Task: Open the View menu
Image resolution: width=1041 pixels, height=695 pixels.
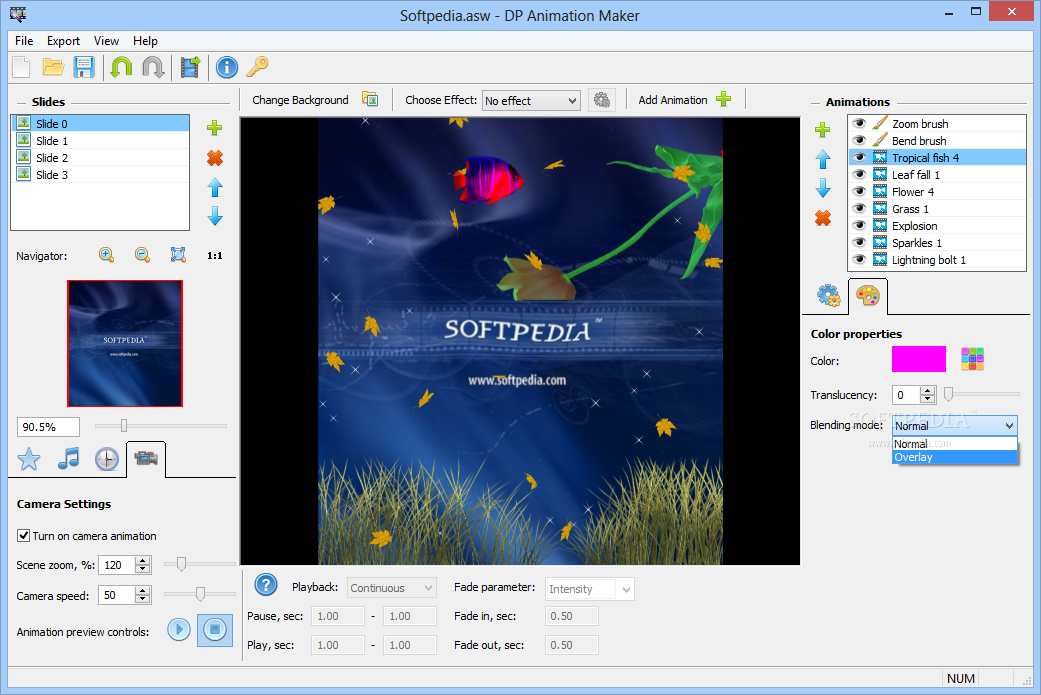Action: pos(106,40)
